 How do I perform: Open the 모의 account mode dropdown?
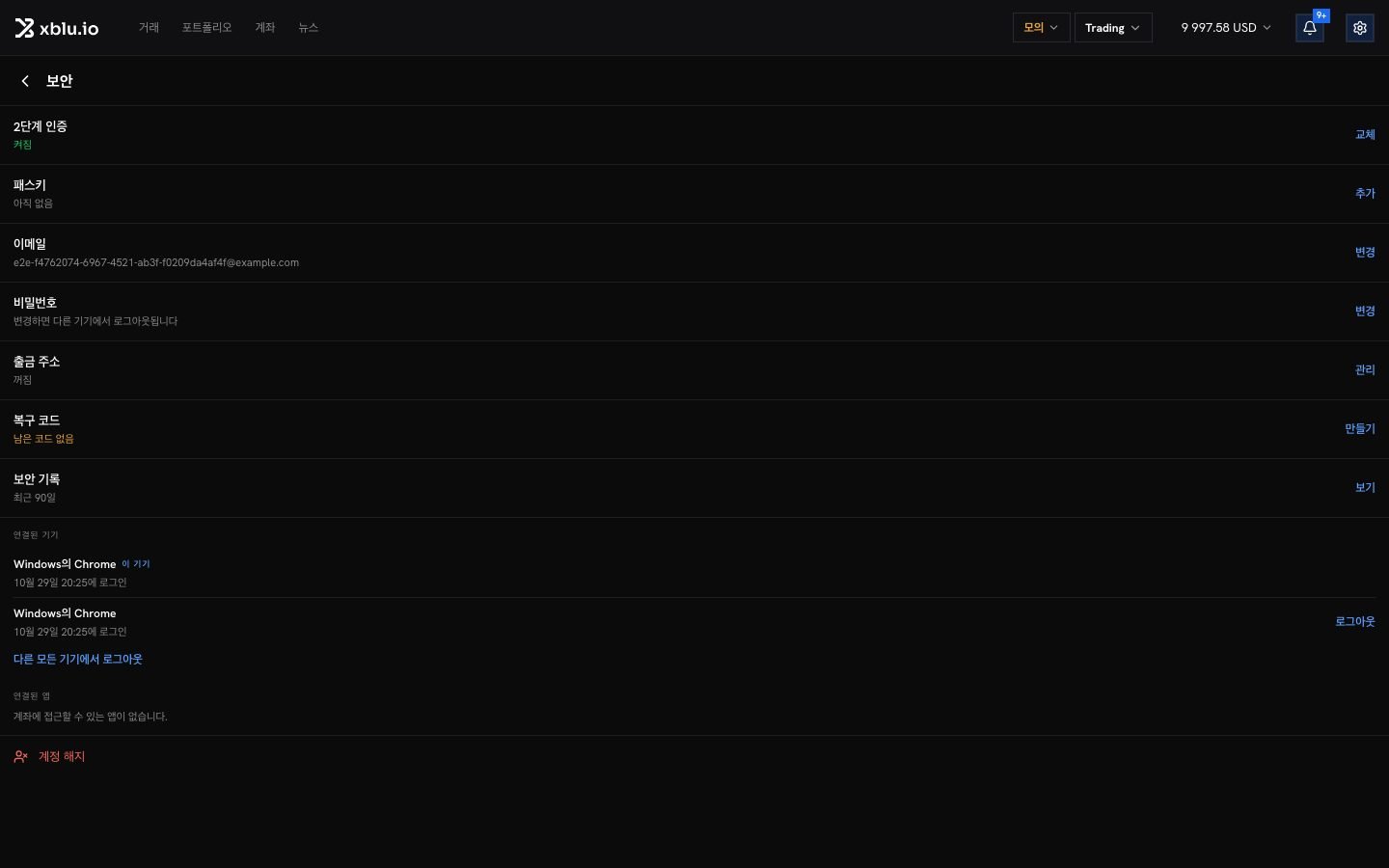coord(1041,28)
